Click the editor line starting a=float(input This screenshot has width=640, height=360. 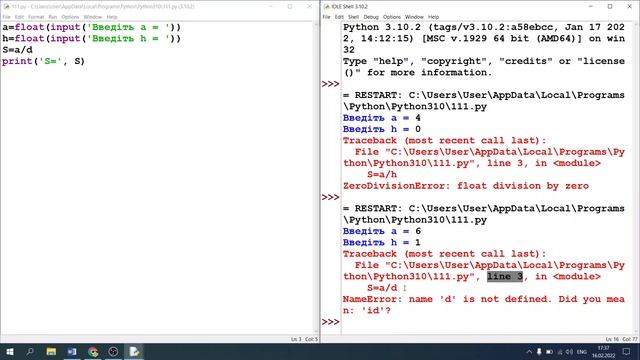pyautogui.click(x=91, y=27)
